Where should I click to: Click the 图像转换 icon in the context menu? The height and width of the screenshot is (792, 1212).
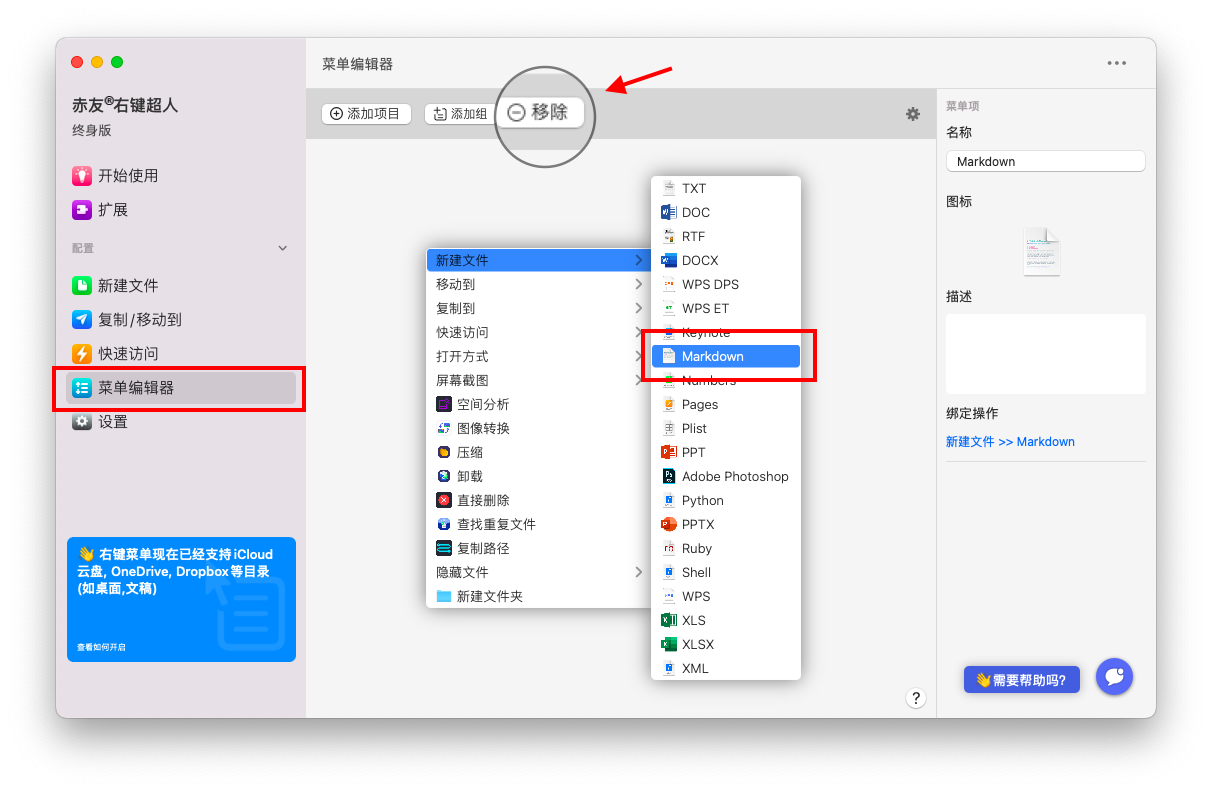tap(444, 428)
